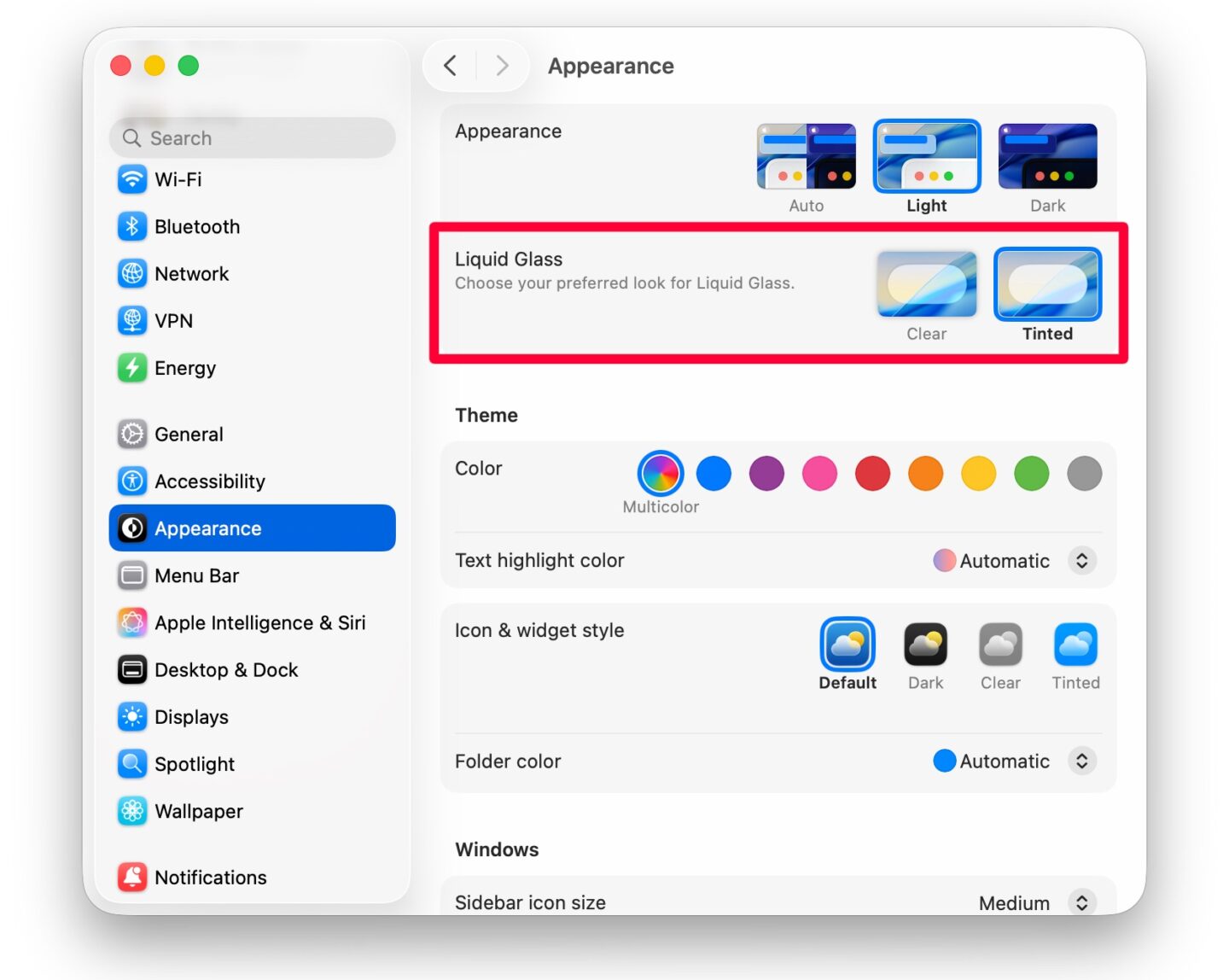Open the Folder color dropdown
Image resolution: width=1229 pixels, height=980 pixels.
pos(1082,761)
